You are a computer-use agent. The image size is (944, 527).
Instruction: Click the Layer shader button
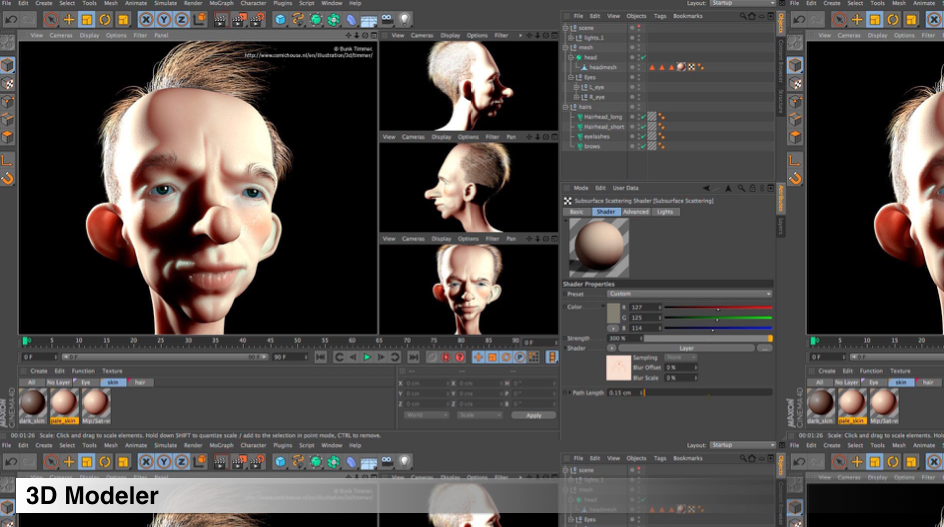click(686, 348)
